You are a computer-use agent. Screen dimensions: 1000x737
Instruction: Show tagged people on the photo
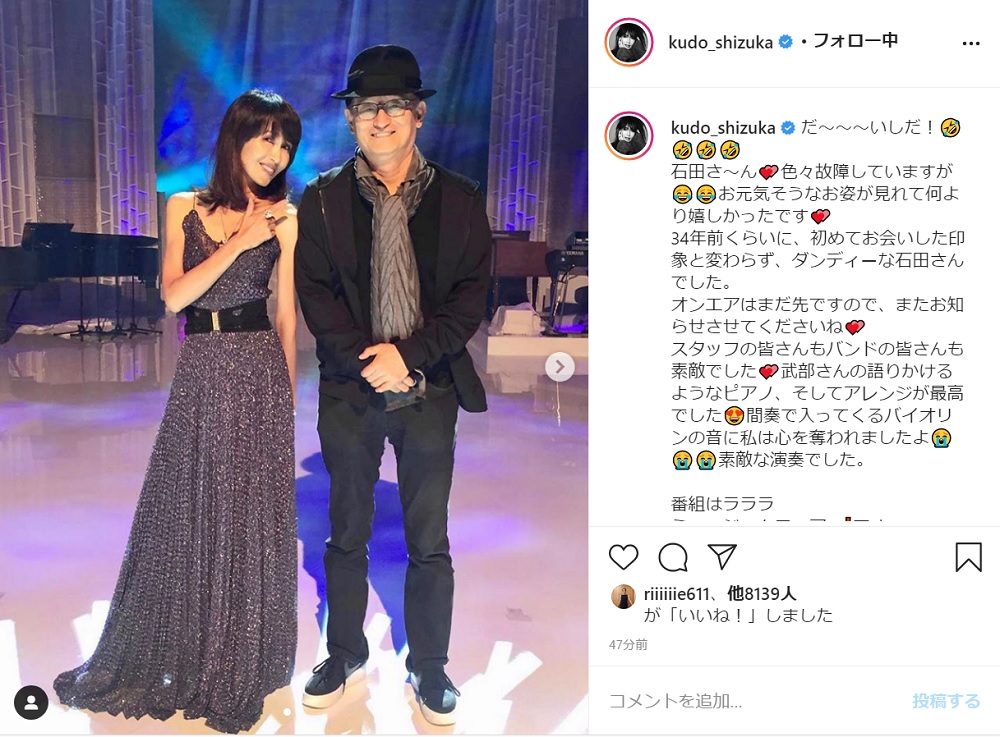tap(31, 703)
